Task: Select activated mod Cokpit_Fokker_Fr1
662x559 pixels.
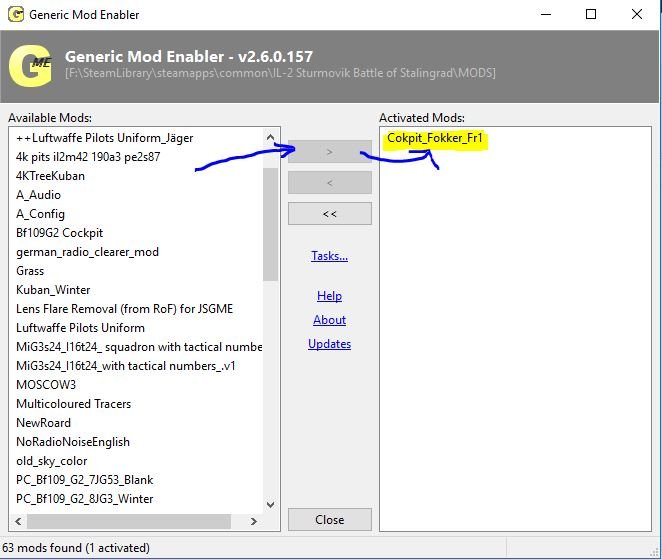Action: click(x=434, y=138)
